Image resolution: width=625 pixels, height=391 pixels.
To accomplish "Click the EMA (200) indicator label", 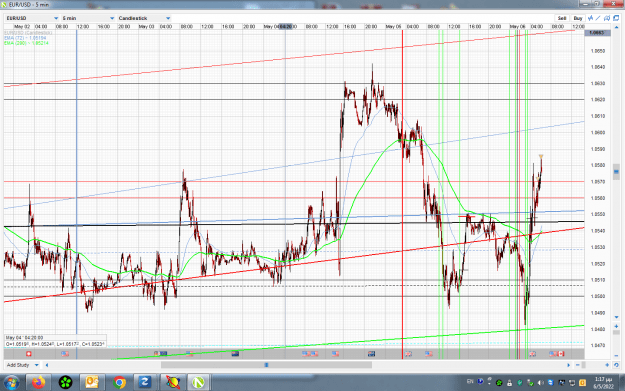I will [x=27, y=43].
